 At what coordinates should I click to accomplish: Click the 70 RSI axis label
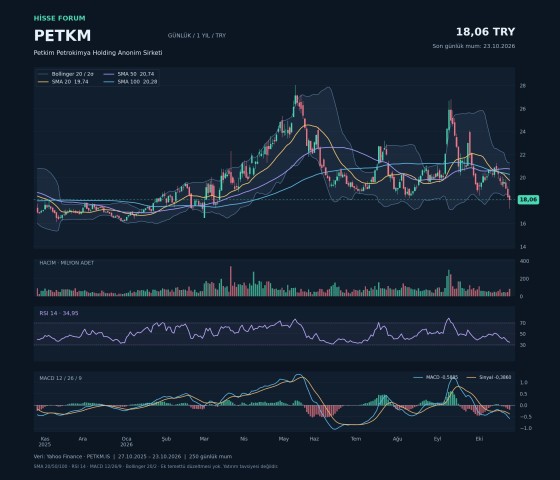coord(523,323)
